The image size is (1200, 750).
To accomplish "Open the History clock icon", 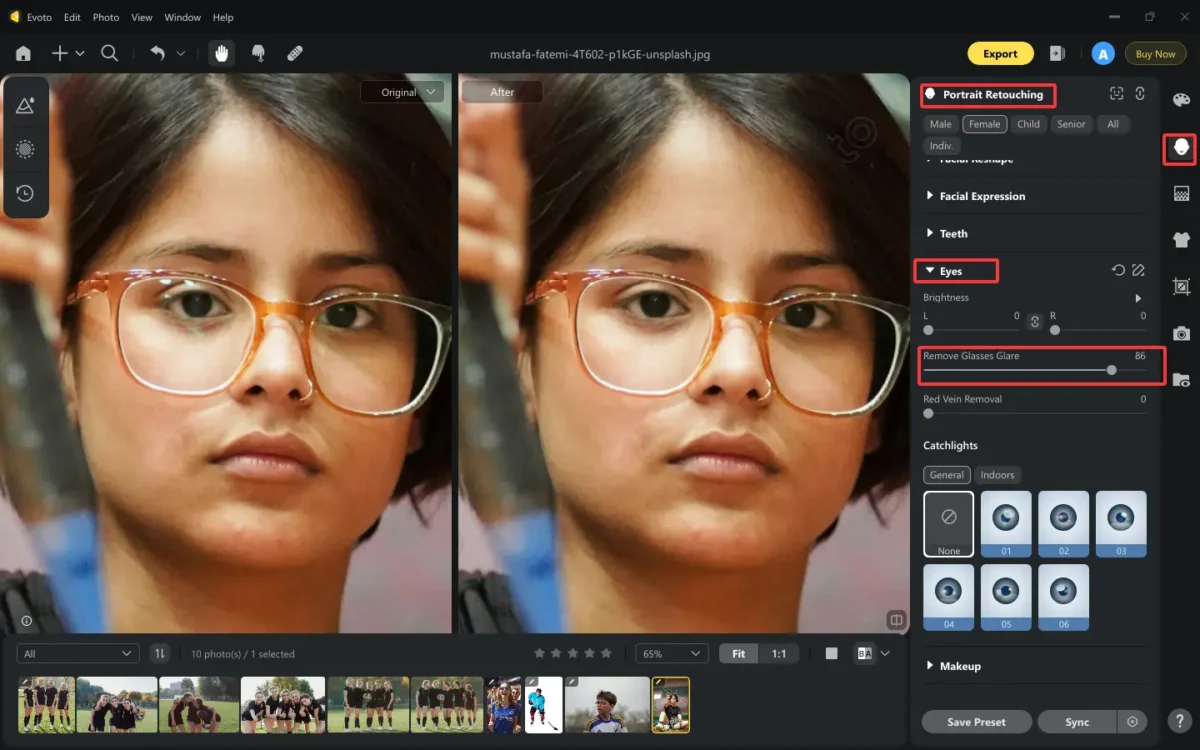I will coord(25,193).
